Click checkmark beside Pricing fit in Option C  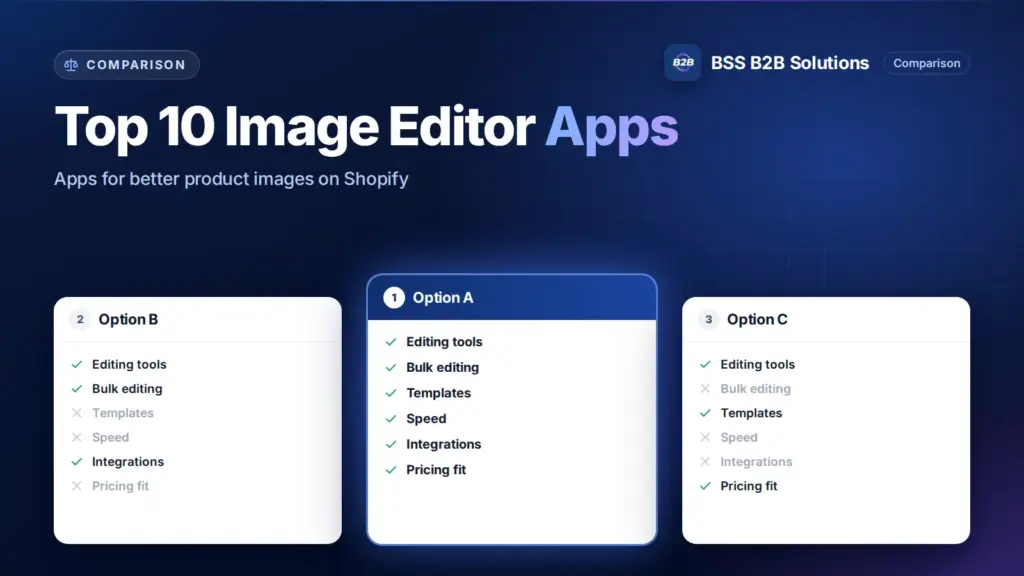coord(705,486)
